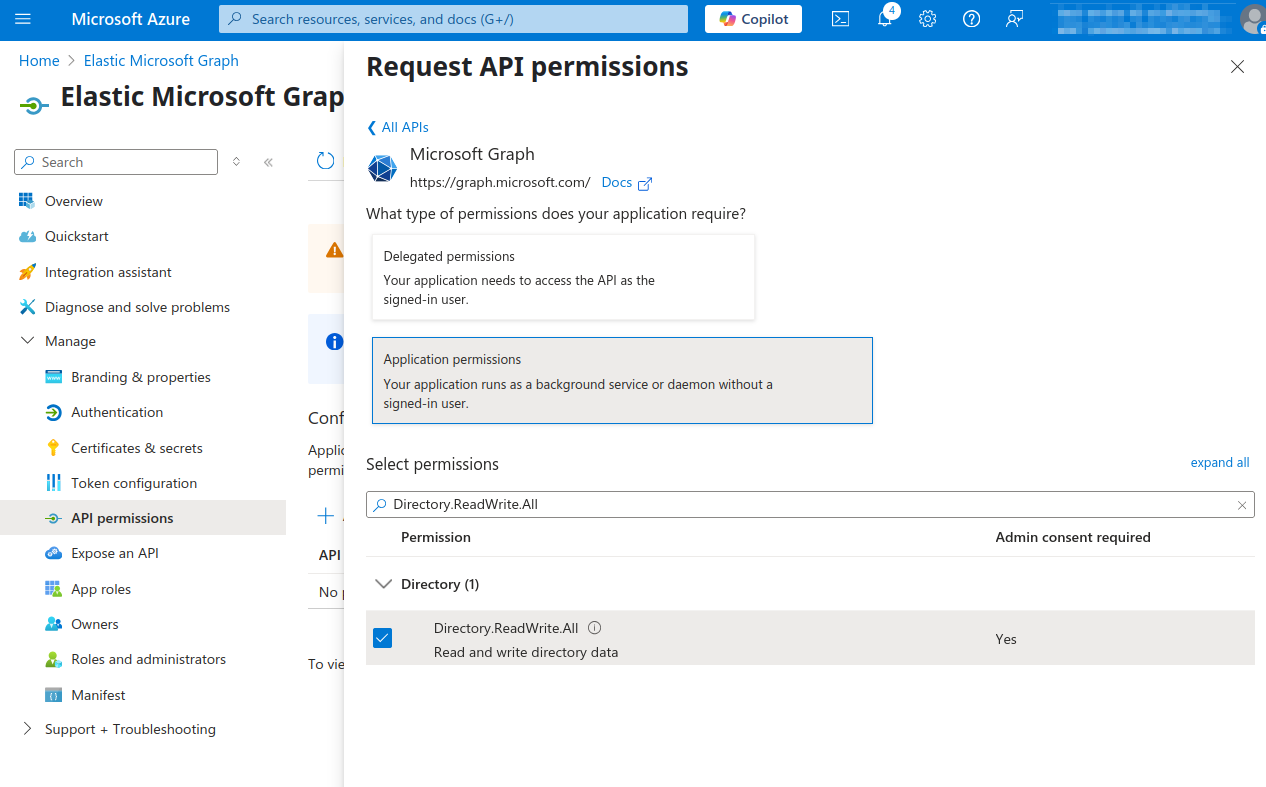Screen dimensions: 1266x787
Task: Navigate back using All APIs link
Action: [397, 127]
